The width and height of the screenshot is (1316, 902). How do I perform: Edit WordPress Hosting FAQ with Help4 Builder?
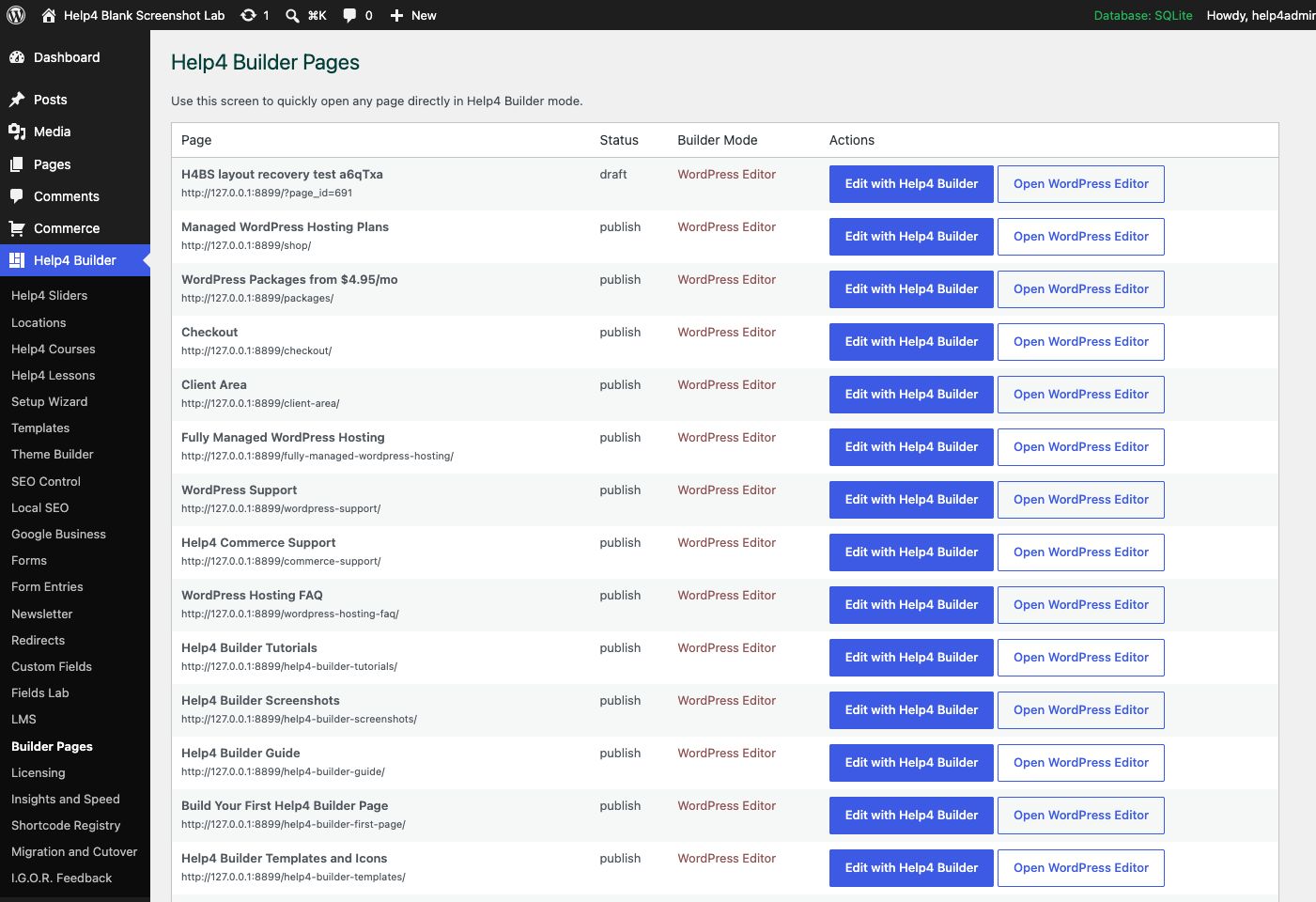pos(911,605)
